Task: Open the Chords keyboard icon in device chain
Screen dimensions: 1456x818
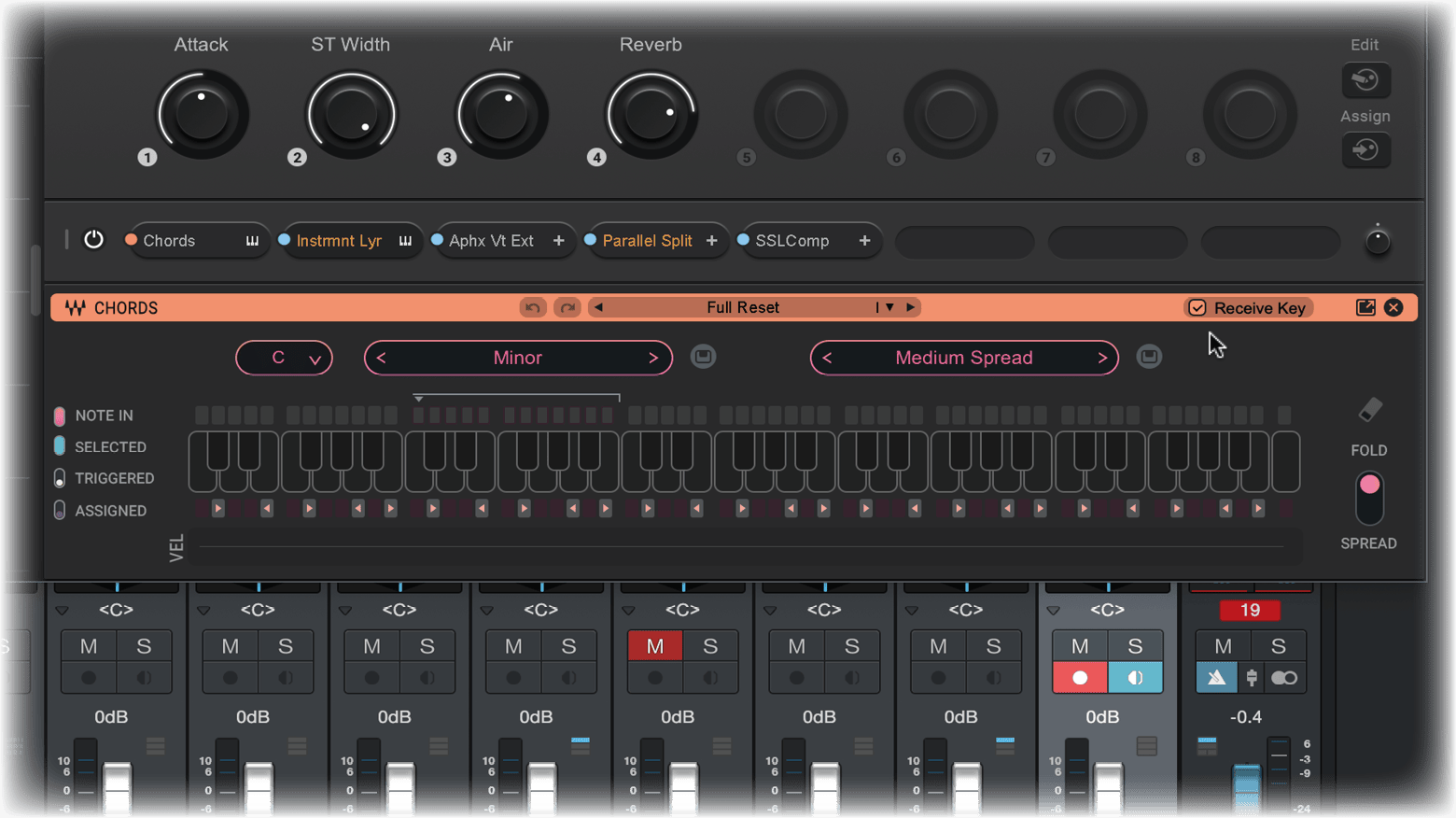Action: tap(252, 241)
